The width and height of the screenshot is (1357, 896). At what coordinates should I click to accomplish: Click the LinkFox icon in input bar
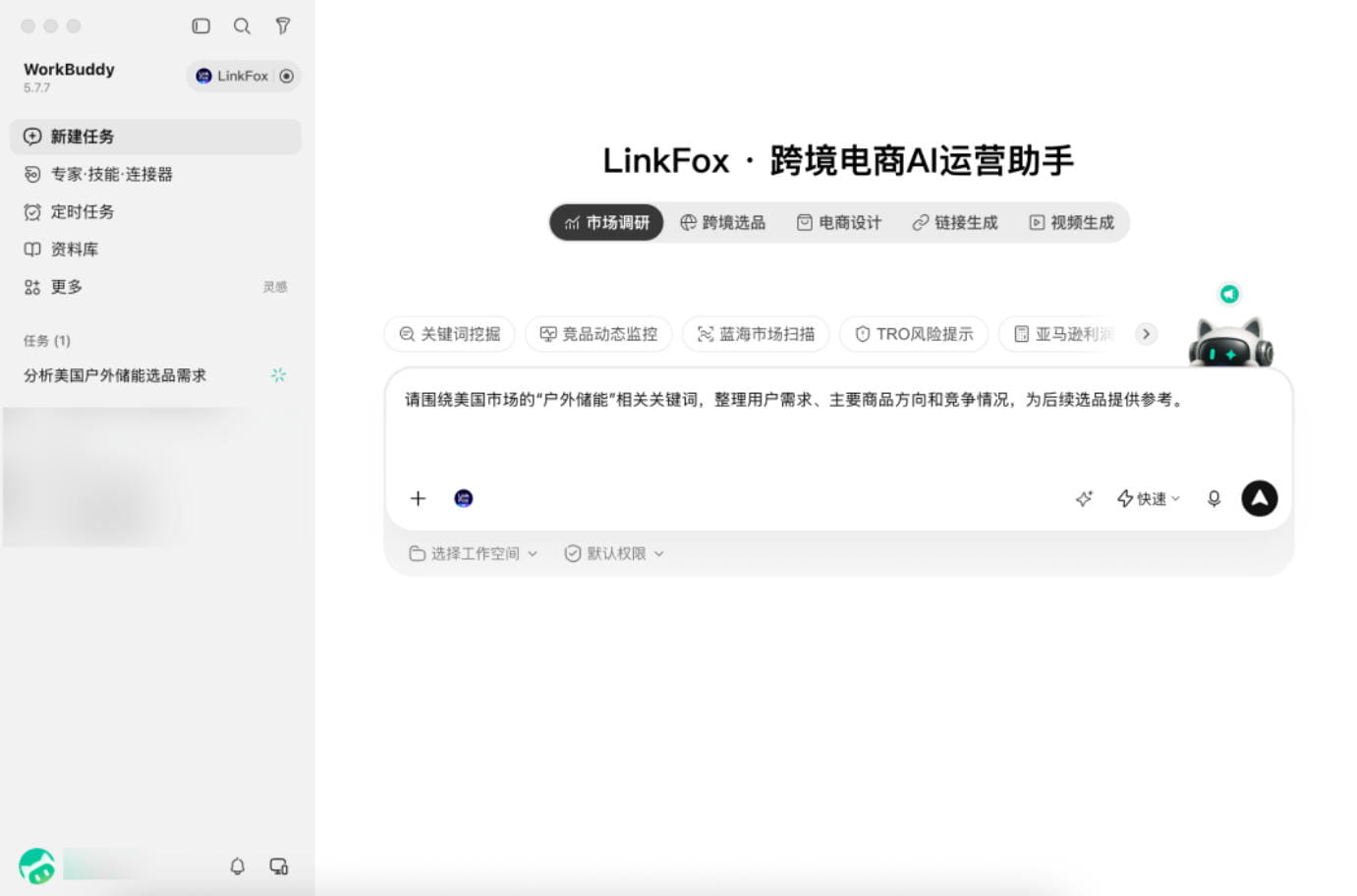[x=464, y=498]
